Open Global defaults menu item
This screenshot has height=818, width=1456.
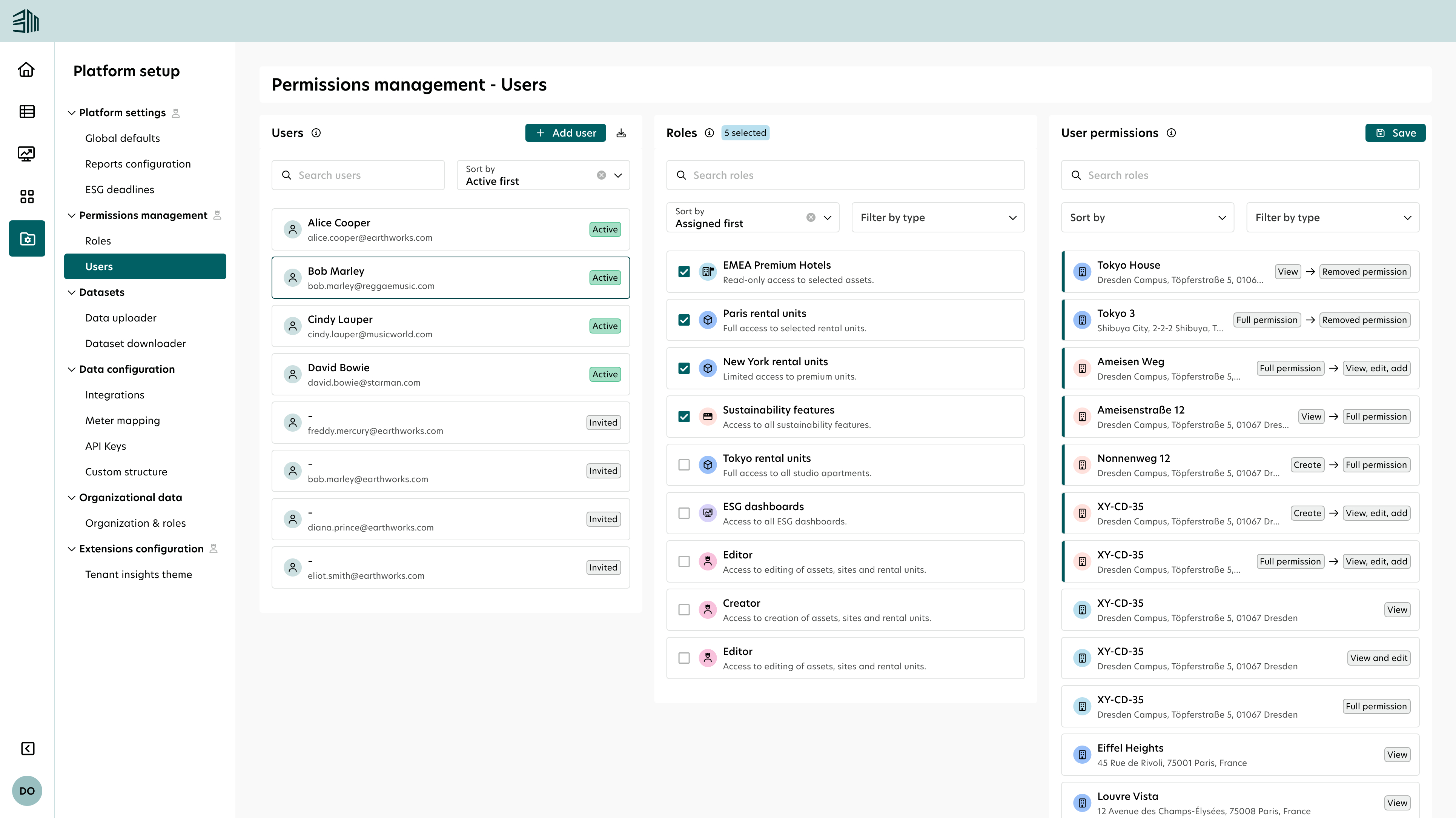coord(123,138)
